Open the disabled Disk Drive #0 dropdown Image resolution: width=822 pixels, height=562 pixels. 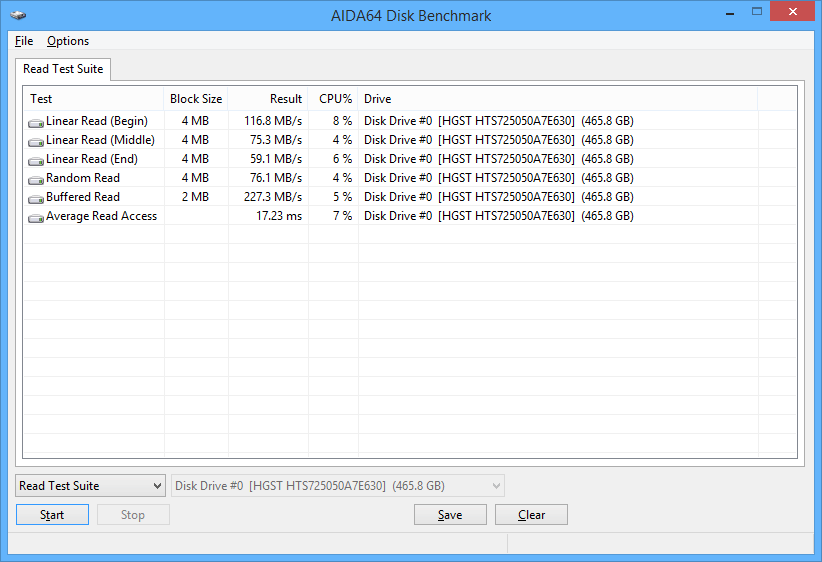pyautogui.click(x=338, y=486)
